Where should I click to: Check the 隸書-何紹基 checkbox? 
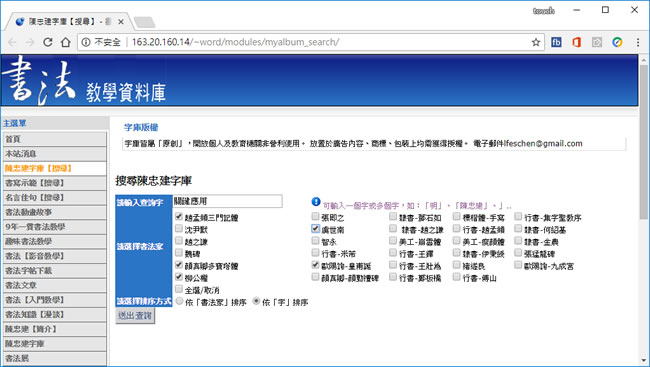click(x=518, y=228)
